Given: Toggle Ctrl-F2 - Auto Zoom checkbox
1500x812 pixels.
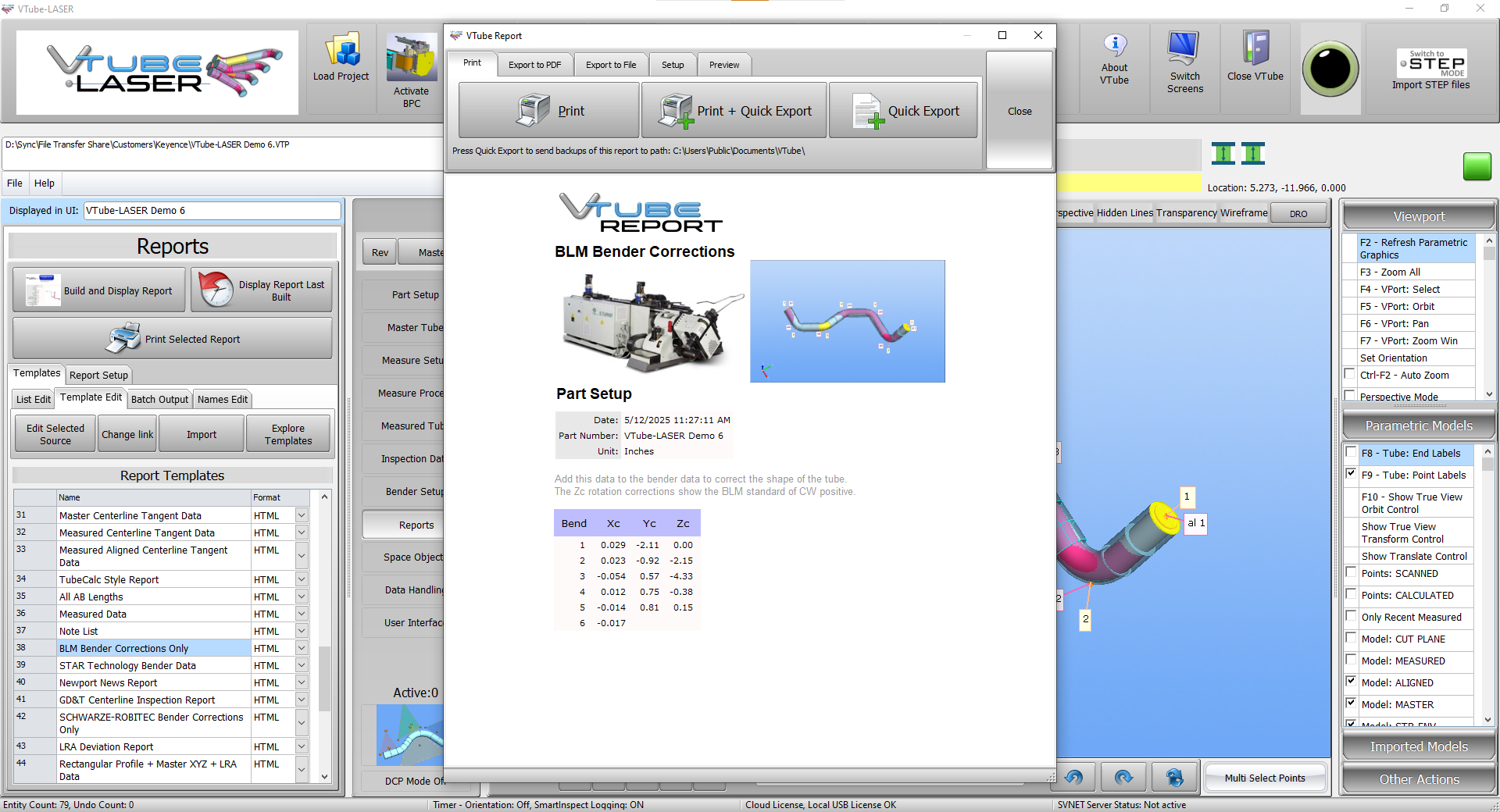Looking at the screenshot, I should coord(1350,374).
